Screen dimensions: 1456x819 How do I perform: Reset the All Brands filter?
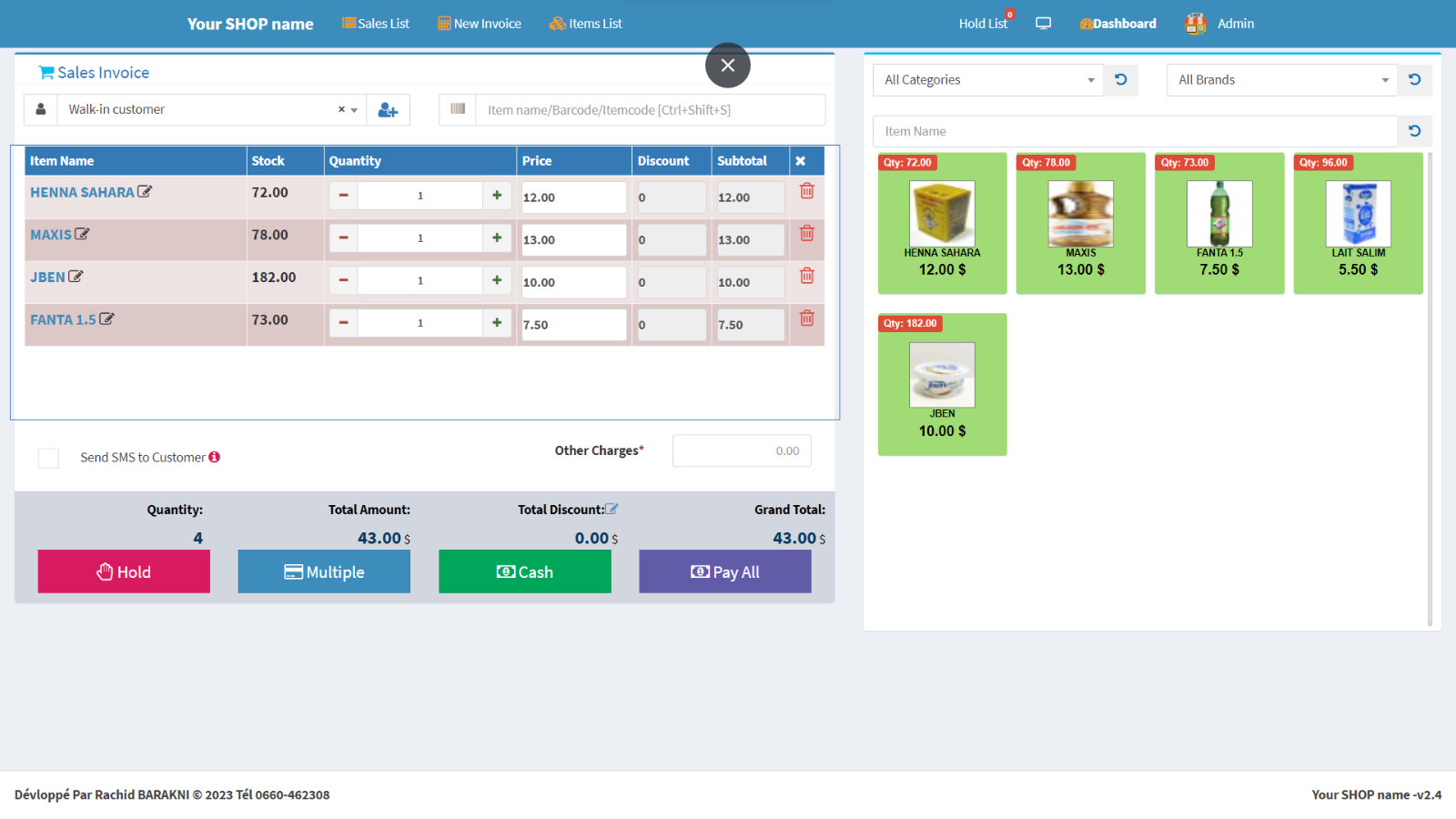pyautogui.click(x=1415, y=80)
